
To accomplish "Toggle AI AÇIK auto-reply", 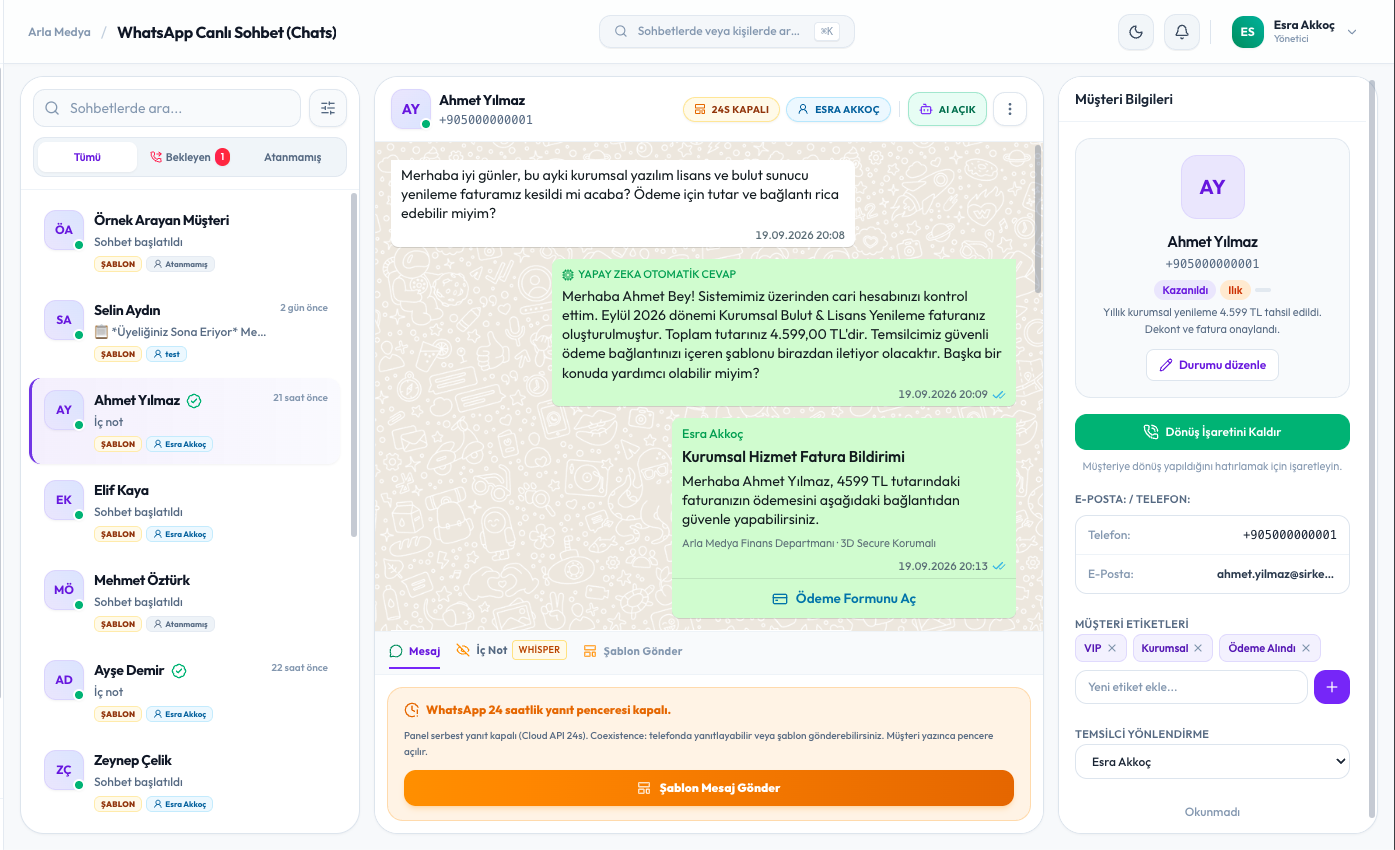I will coord(947,109).
